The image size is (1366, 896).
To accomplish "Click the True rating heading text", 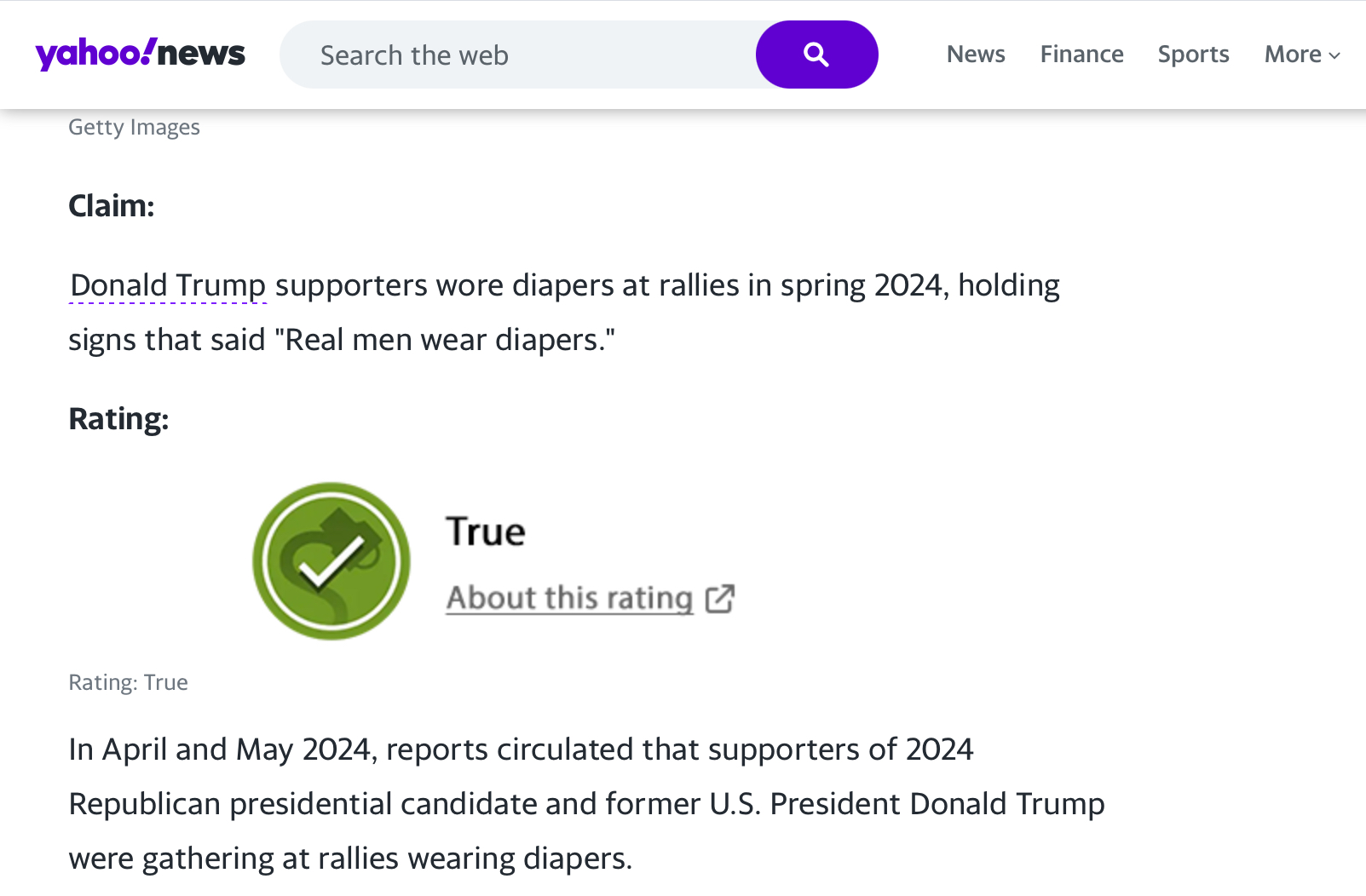I will (x=486, y=531).
